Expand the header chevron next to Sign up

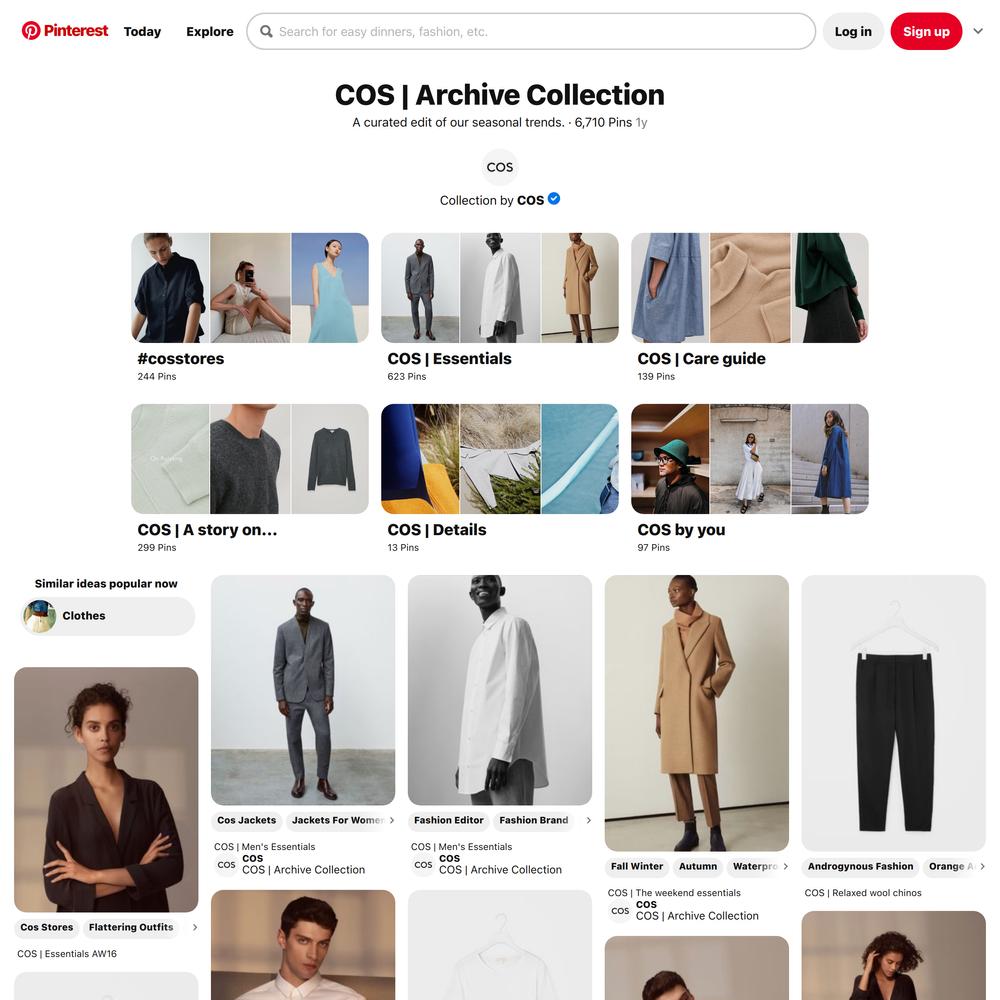(x=978, y=31)
